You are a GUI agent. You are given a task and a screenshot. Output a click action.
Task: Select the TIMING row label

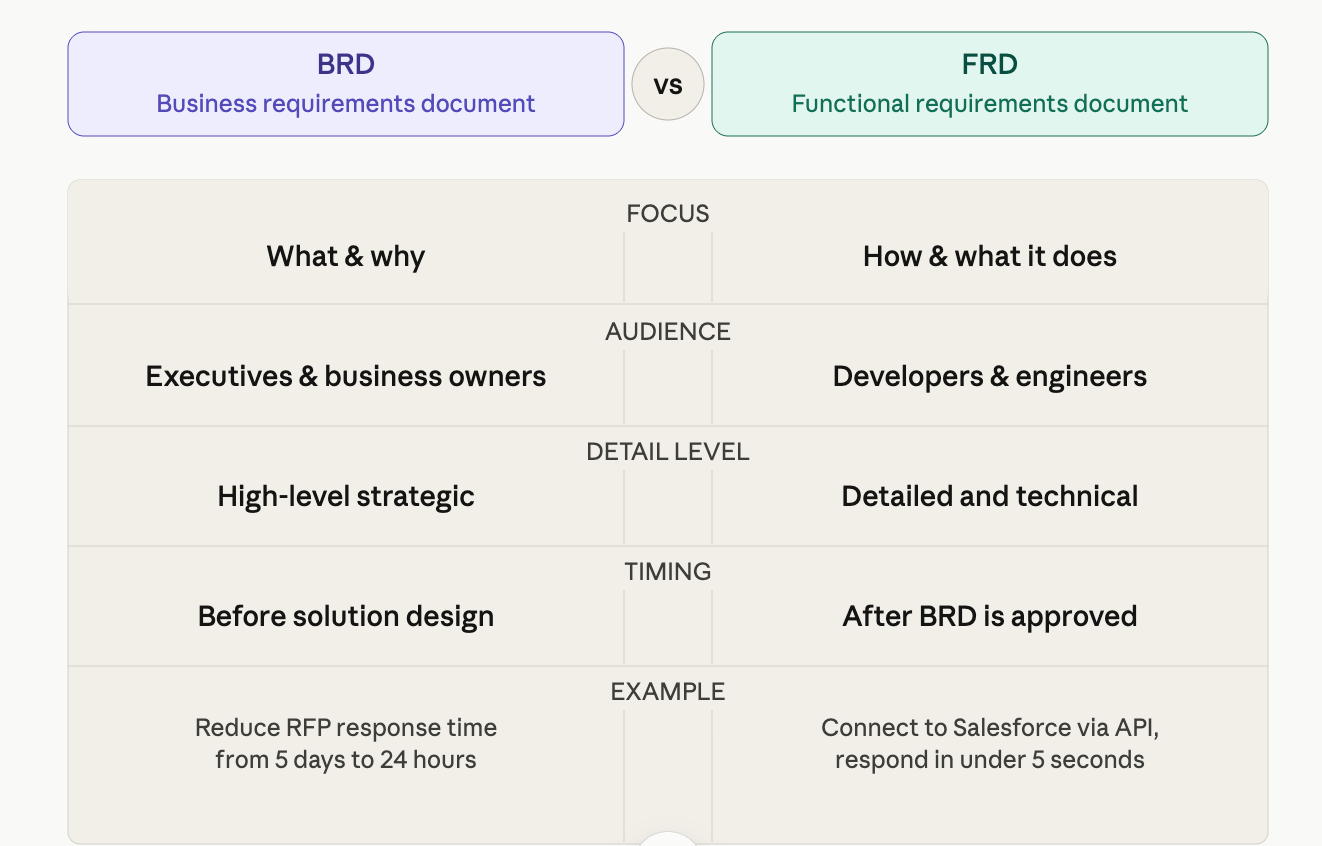[x=668, y=572]
